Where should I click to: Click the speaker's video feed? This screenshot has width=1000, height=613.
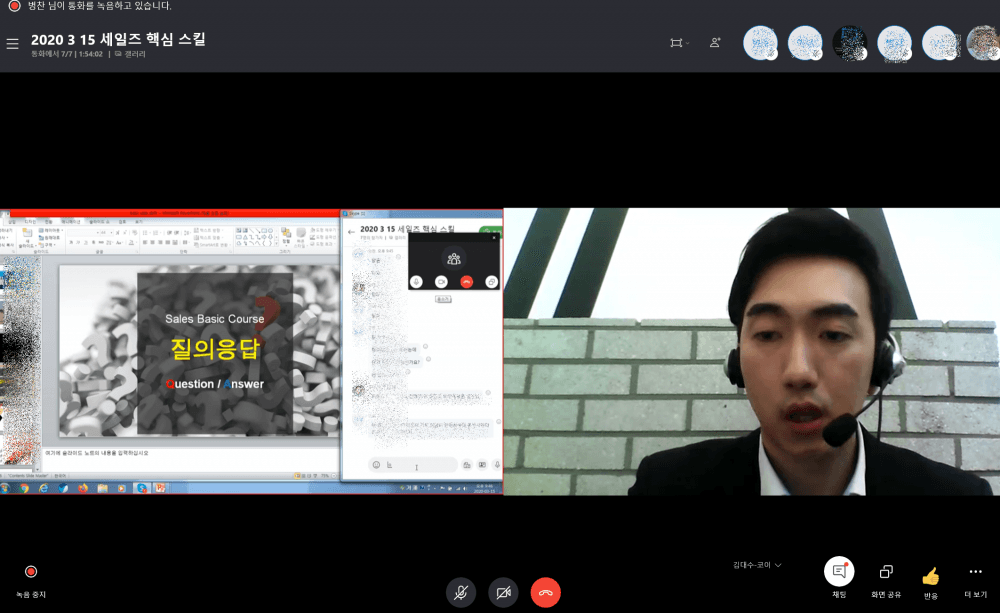(x=750, y=351)
